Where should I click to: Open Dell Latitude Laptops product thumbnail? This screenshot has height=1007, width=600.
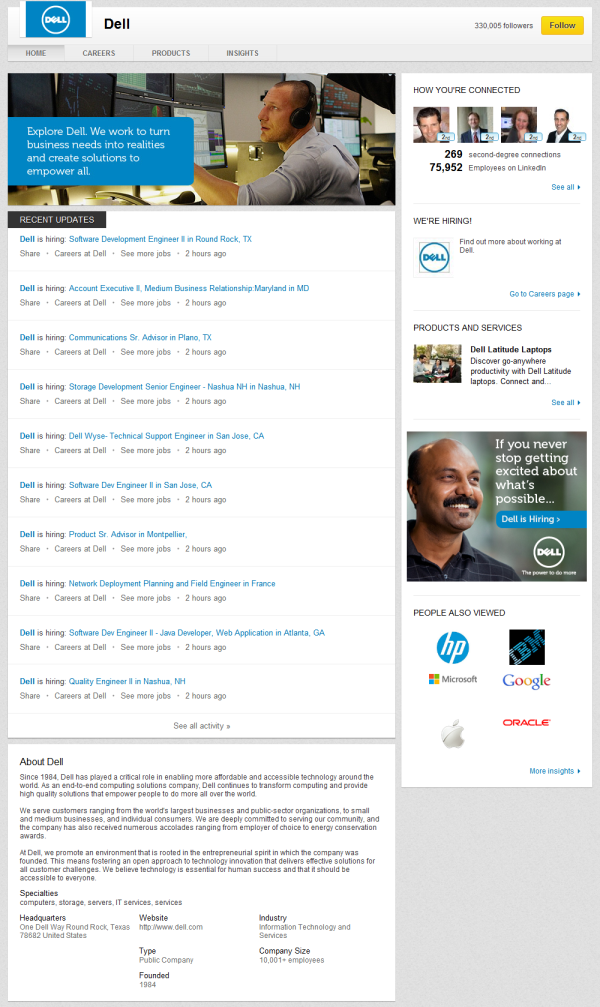tap(437, 364)
